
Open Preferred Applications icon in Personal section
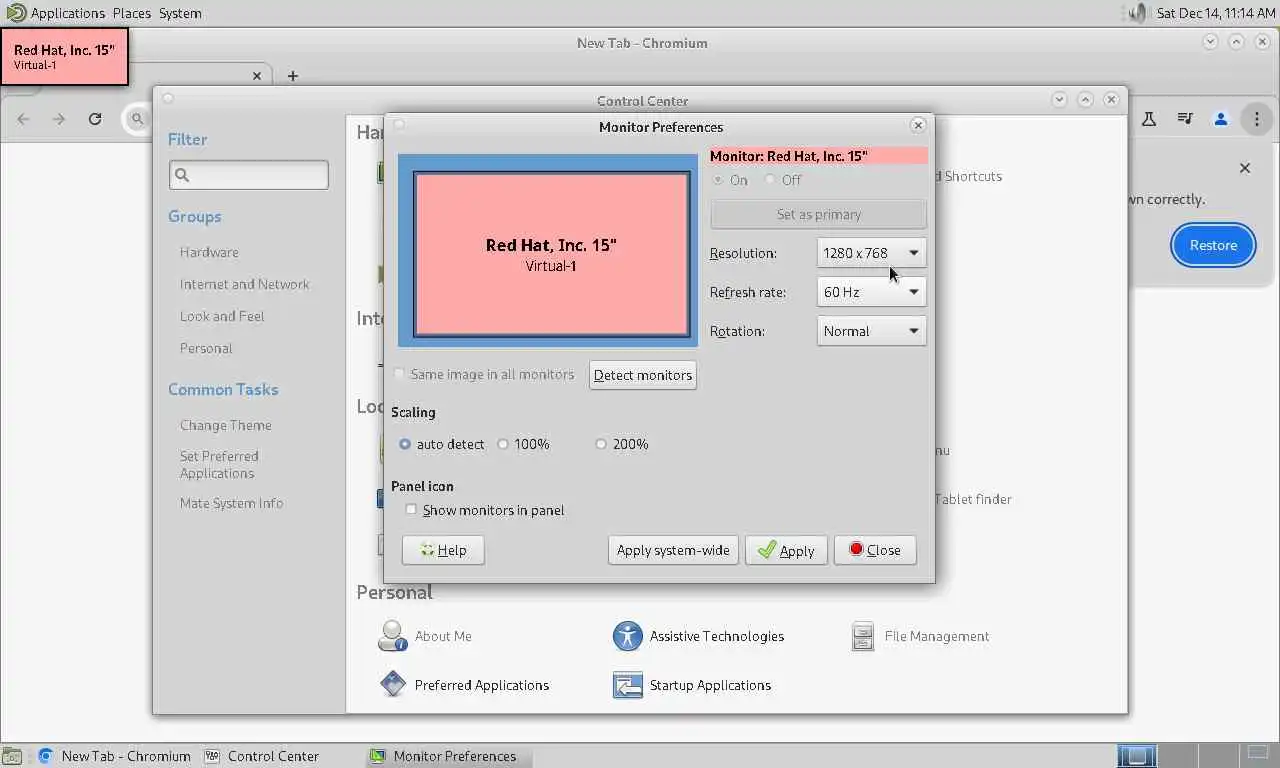click(464, 685)
